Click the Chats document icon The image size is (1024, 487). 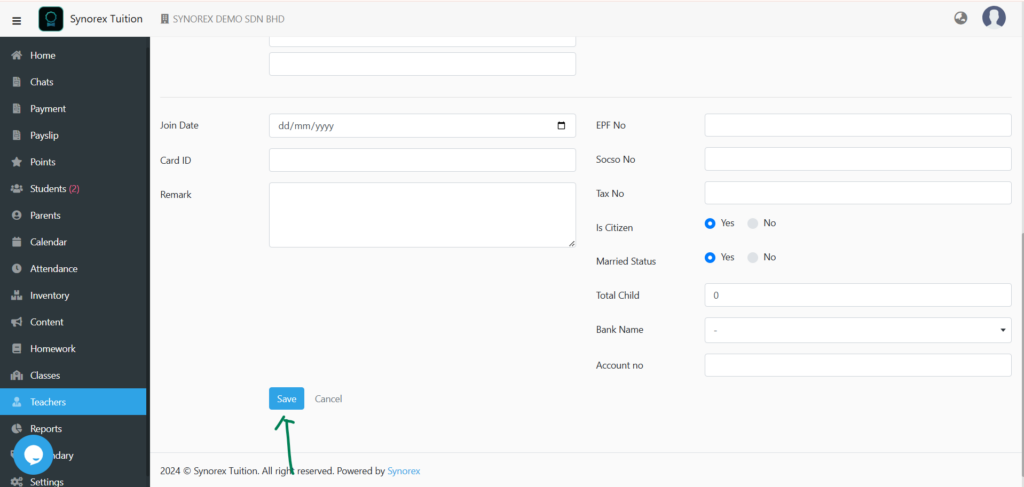17,82
